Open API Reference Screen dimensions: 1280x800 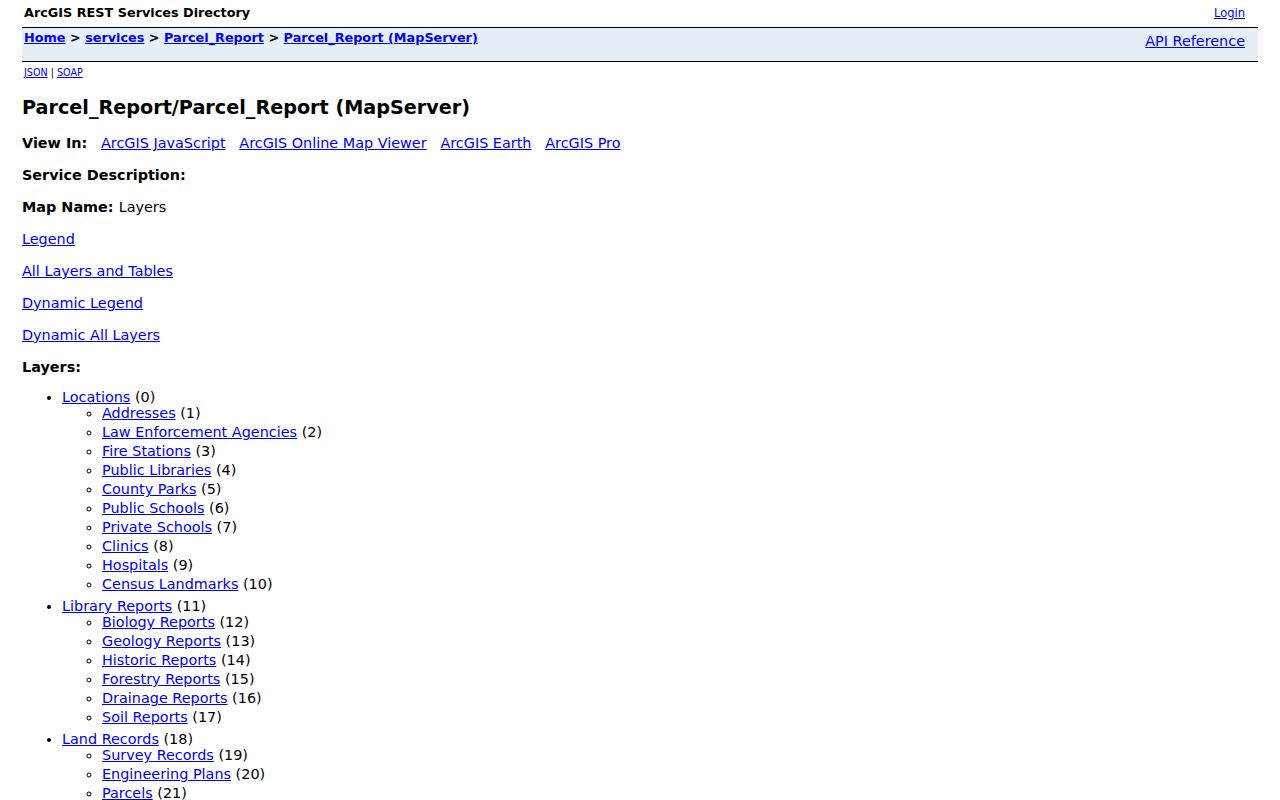pos(1195,41)
